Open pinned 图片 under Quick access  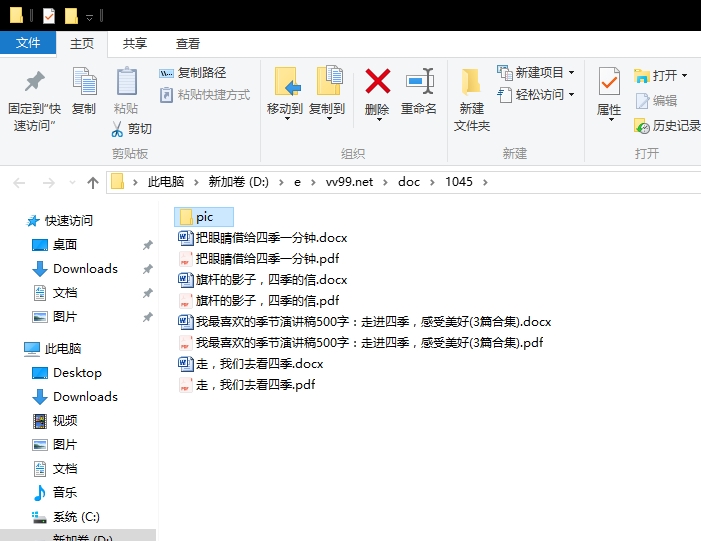click(x=55, y=317)
